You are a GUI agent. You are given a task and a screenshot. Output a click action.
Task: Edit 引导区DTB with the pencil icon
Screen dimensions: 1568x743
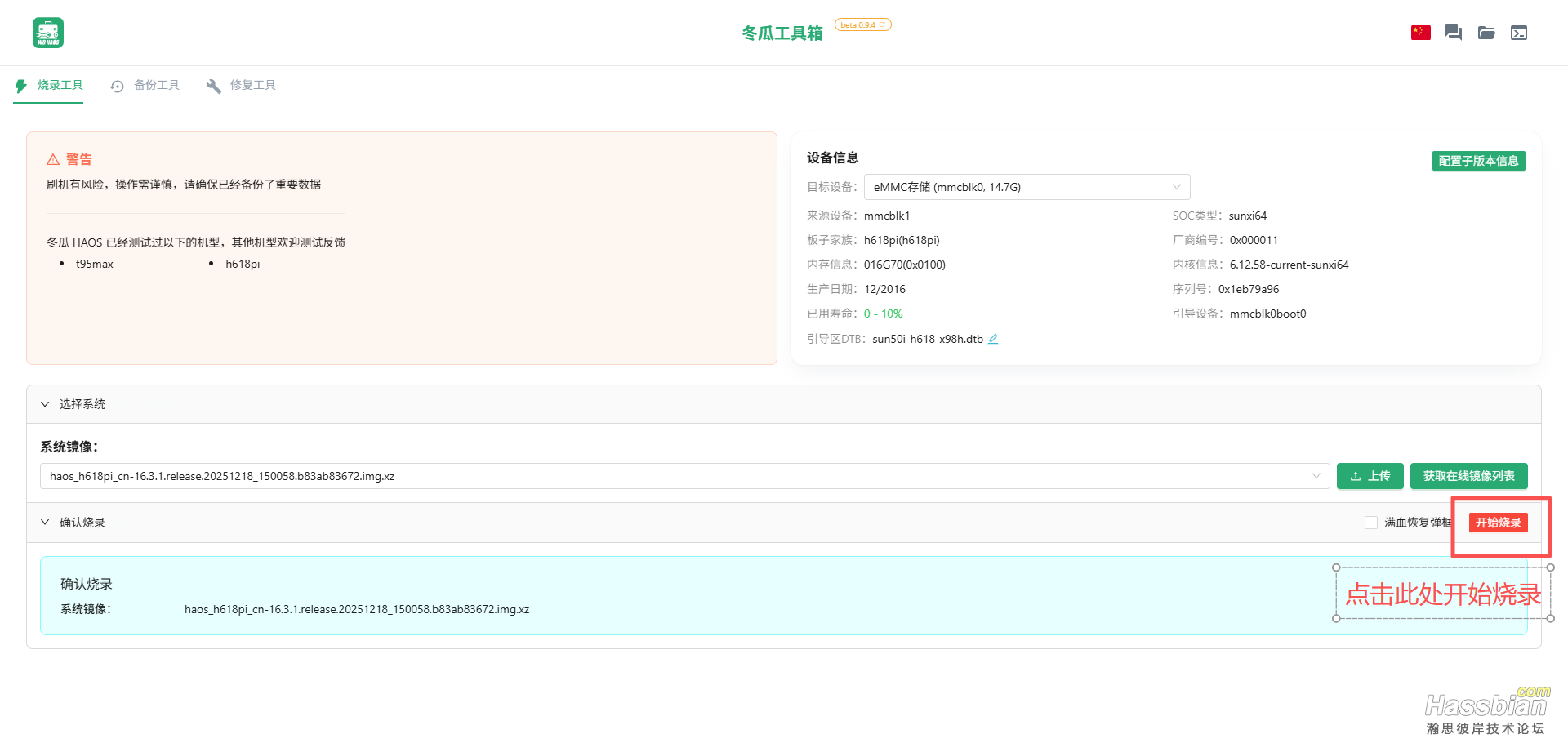[x=993, y=338]
